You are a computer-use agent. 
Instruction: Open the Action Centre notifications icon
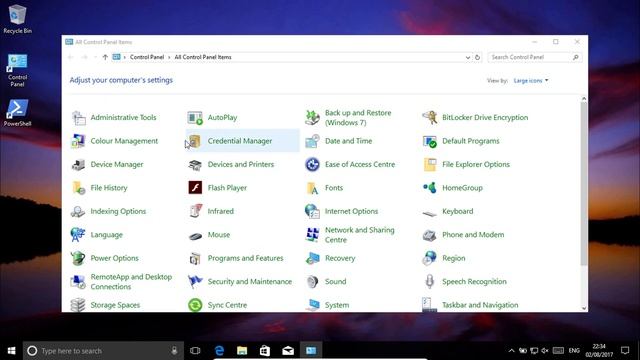[625, 351]
